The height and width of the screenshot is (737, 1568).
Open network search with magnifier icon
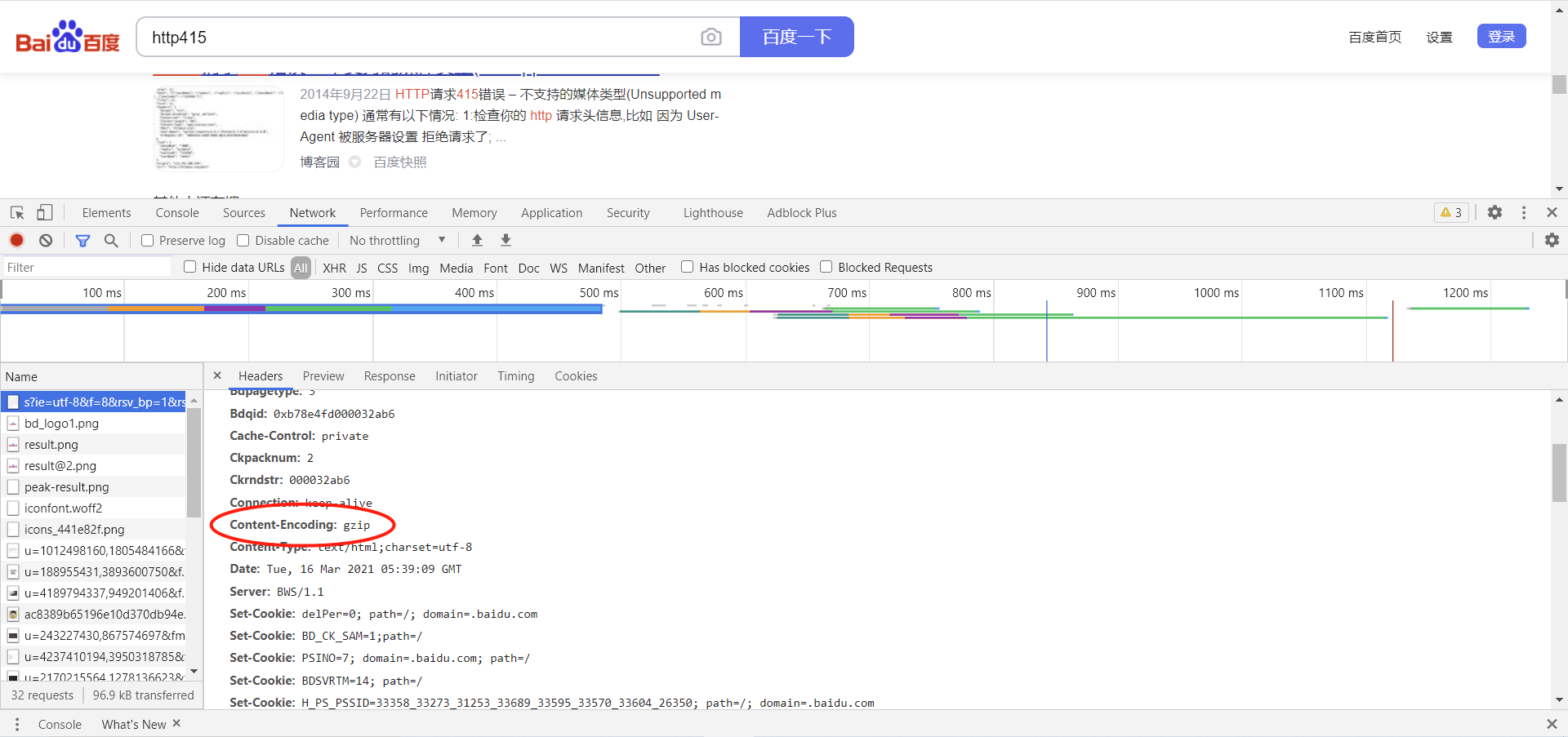coord(111,240)
